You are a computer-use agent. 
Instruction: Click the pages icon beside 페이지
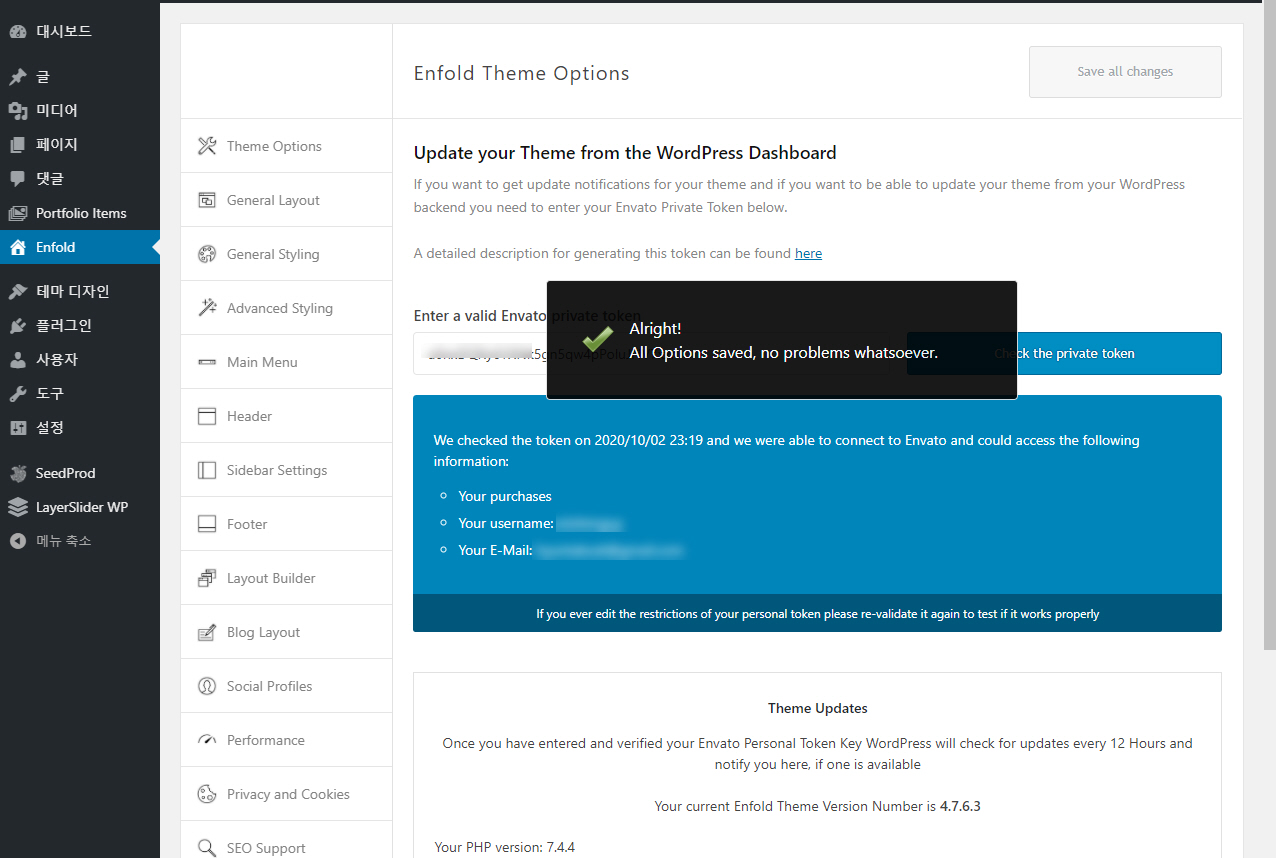pos(18,145)
